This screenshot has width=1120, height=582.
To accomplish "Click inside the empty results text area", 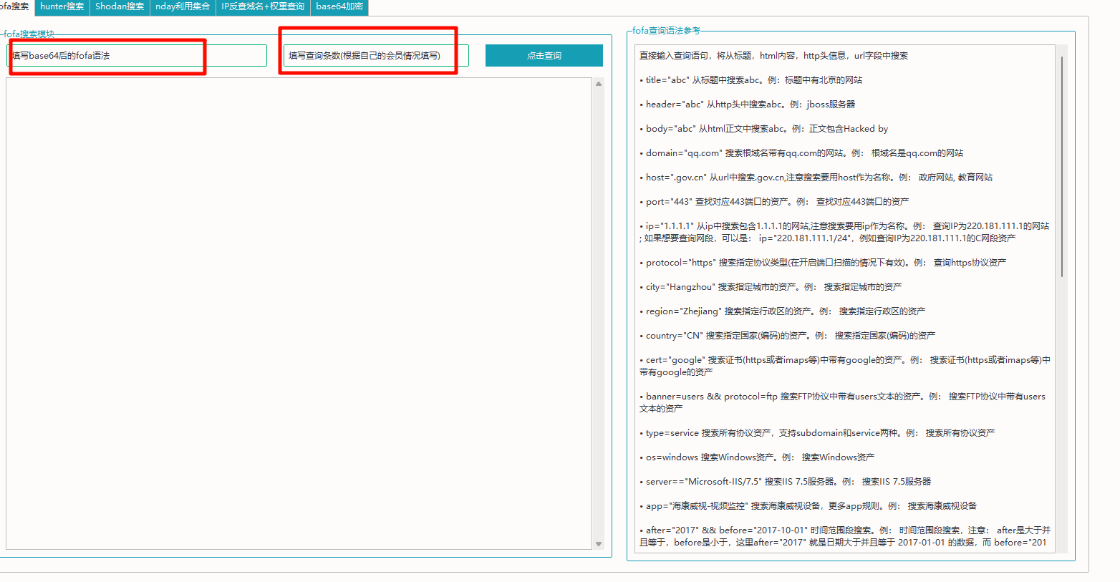I will [x=299, y=313].
